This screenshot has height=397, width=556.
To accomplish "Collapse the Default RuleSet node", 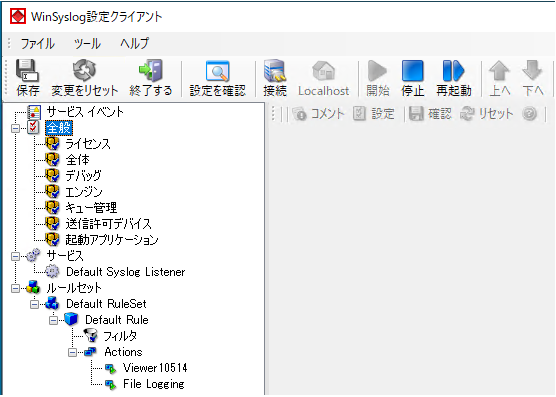I will pyautogui.click(x=34, y=304).
